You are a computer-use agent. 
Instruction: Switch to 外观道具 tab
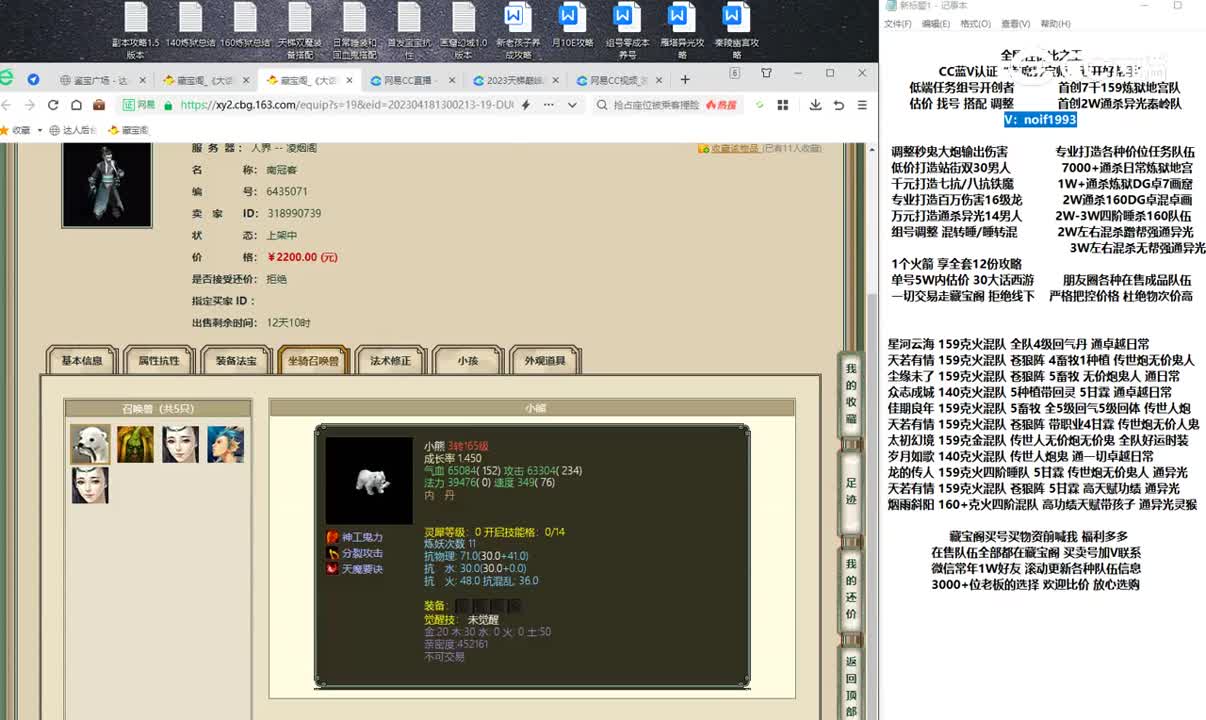(x=545, y=361)
